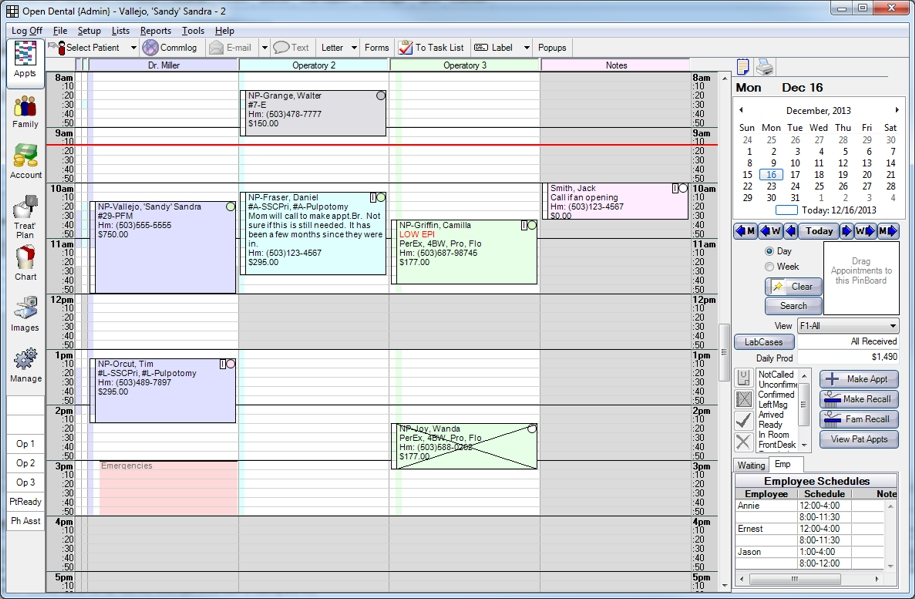The width and height of the screenshot is (915, 599).
Task: Click the Search button
Action: point(794,306)
